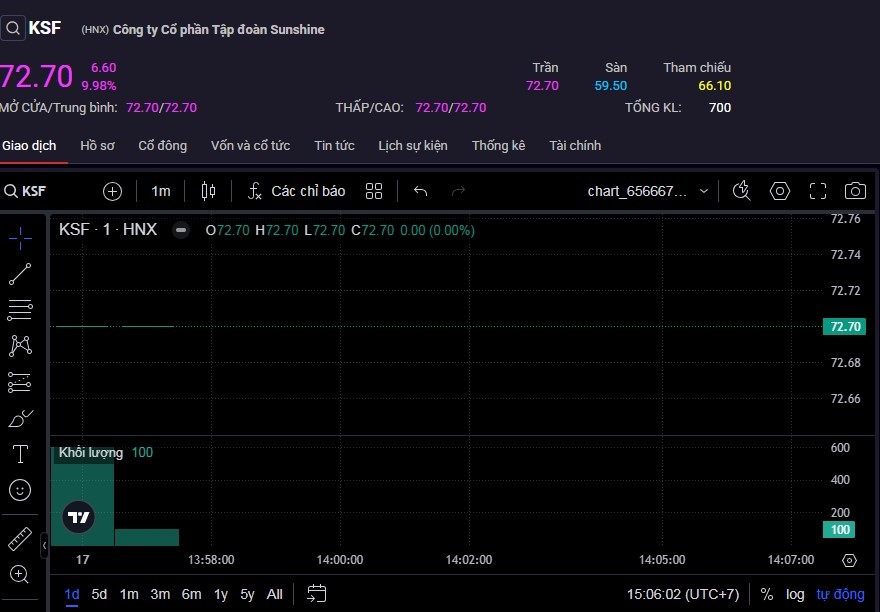
Task: Toggle log scale on price axis
Action: click(795, 594)
